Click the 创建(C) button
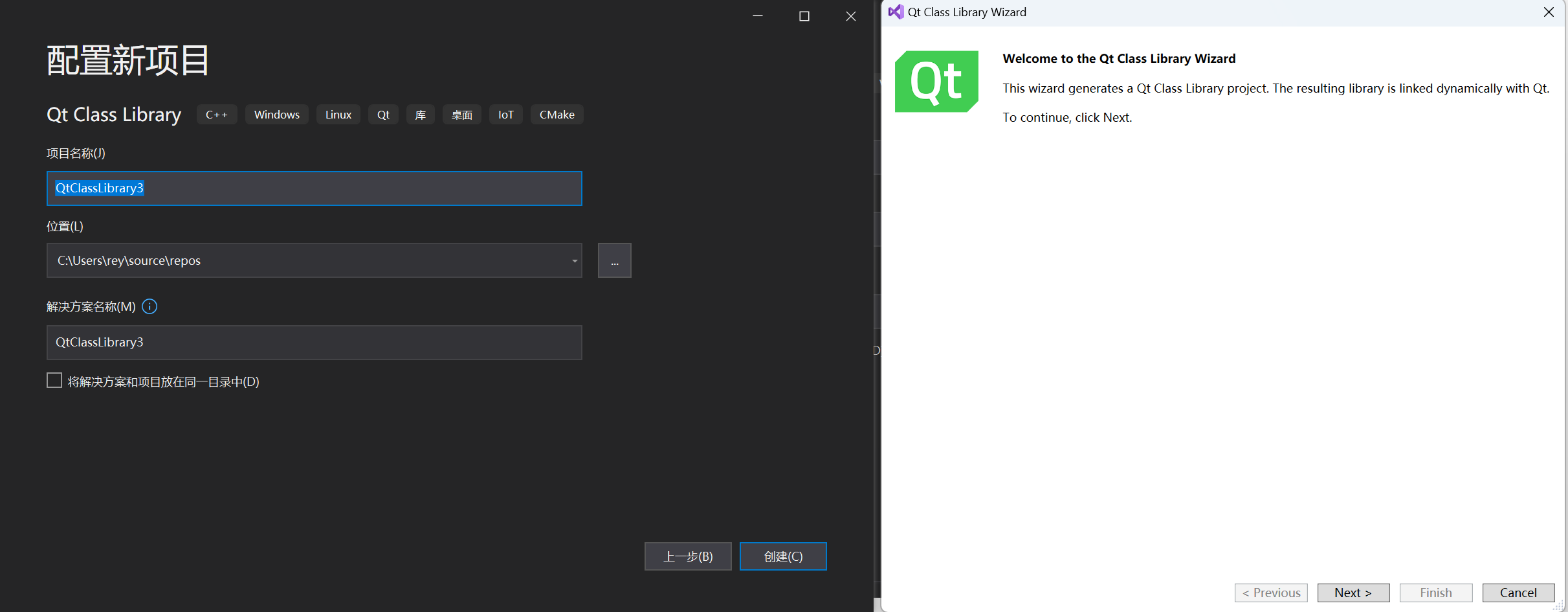This screenshot has width=1568, height=612. (x=783, y=556)
